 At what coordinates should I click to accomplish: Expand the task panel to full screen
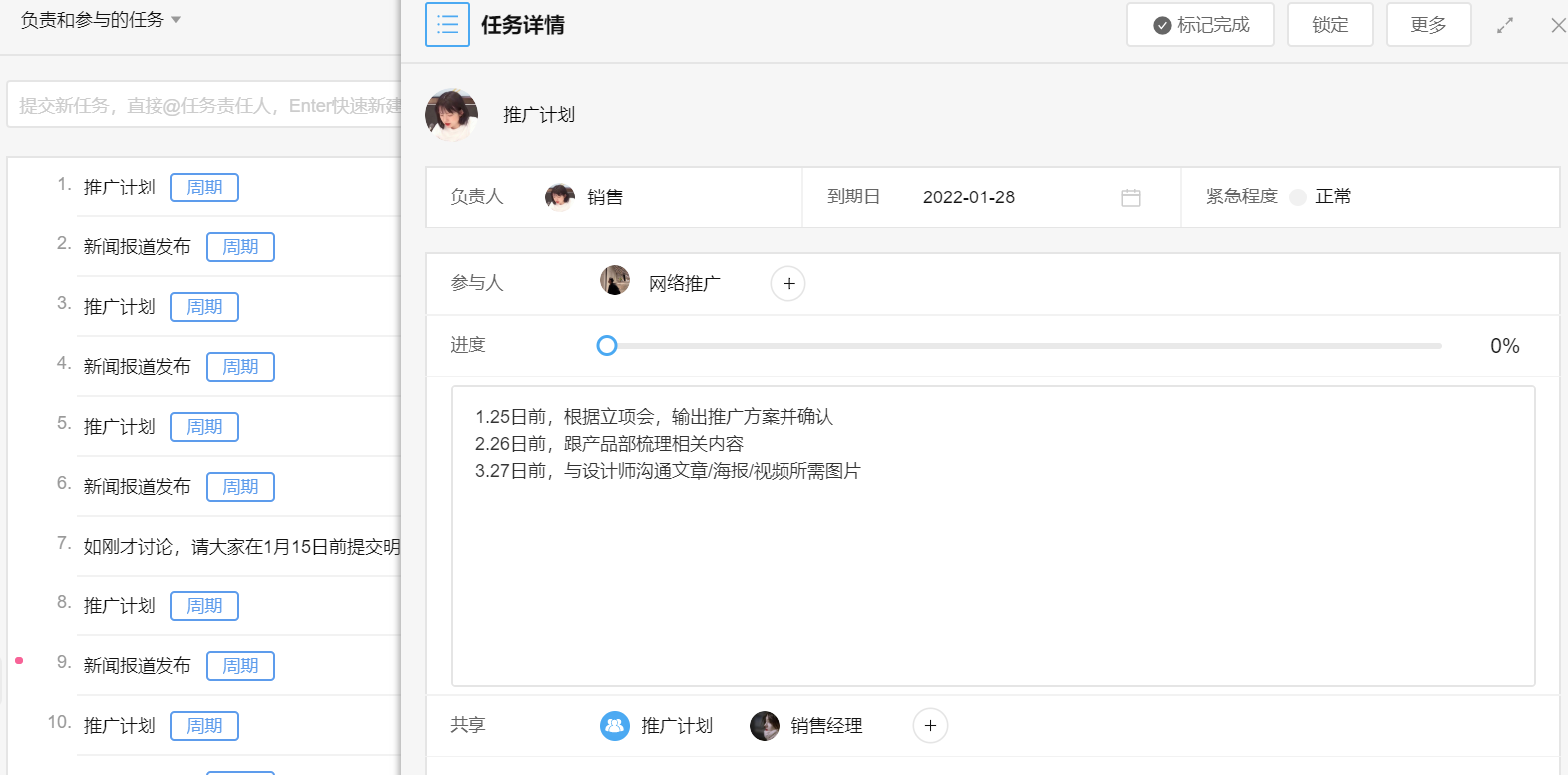tap(1504, 25)
